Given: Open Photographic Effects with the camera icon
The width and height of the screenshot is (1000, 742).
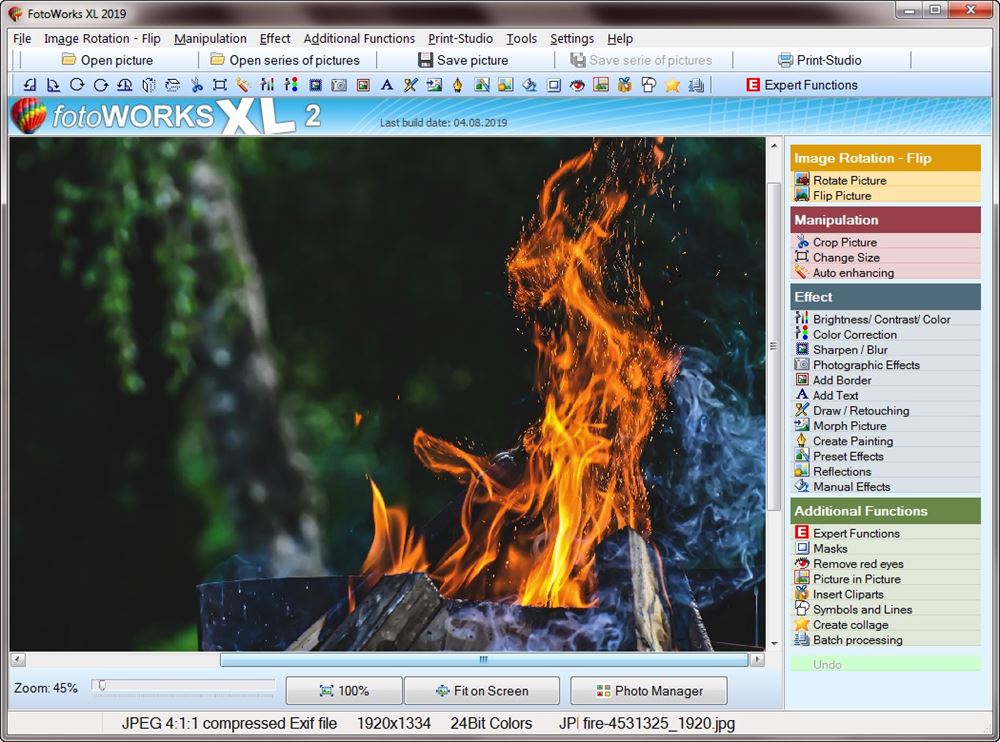Looking at the screenshot, I should click(339, 85).
